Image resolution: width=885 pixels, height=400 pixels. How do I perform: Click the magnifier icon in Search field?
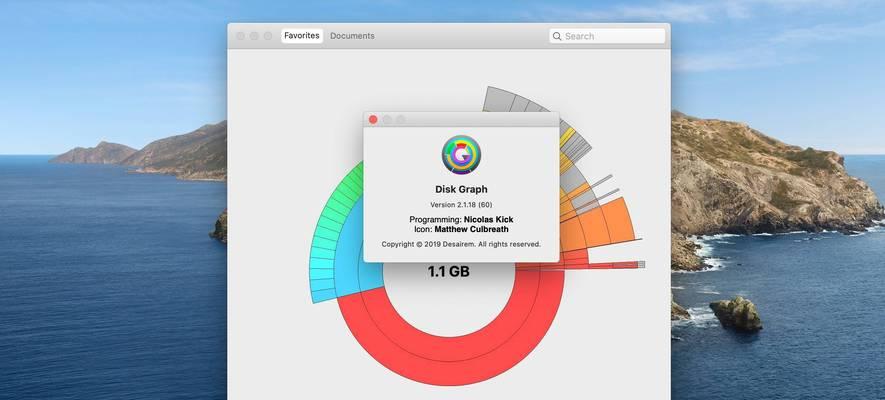(557, 36)
